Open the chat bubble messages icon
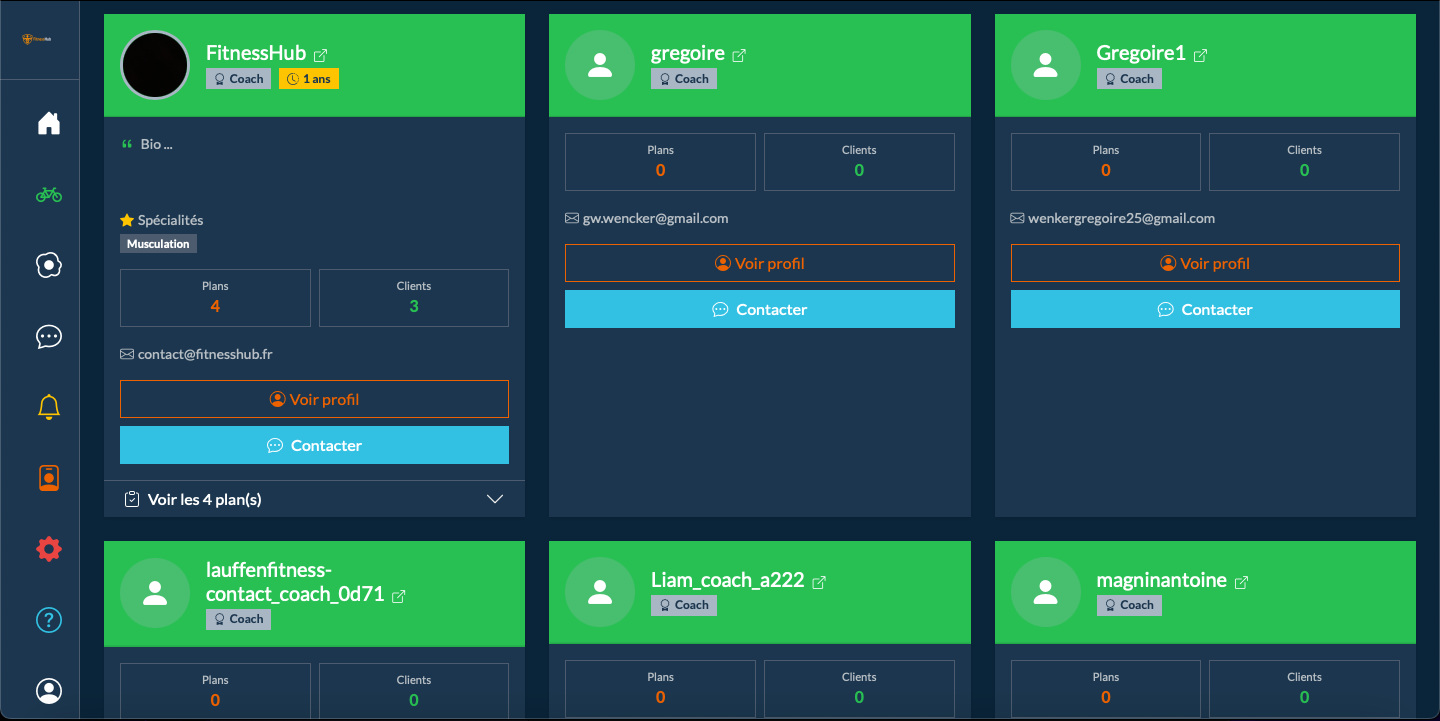 point(49,337)
